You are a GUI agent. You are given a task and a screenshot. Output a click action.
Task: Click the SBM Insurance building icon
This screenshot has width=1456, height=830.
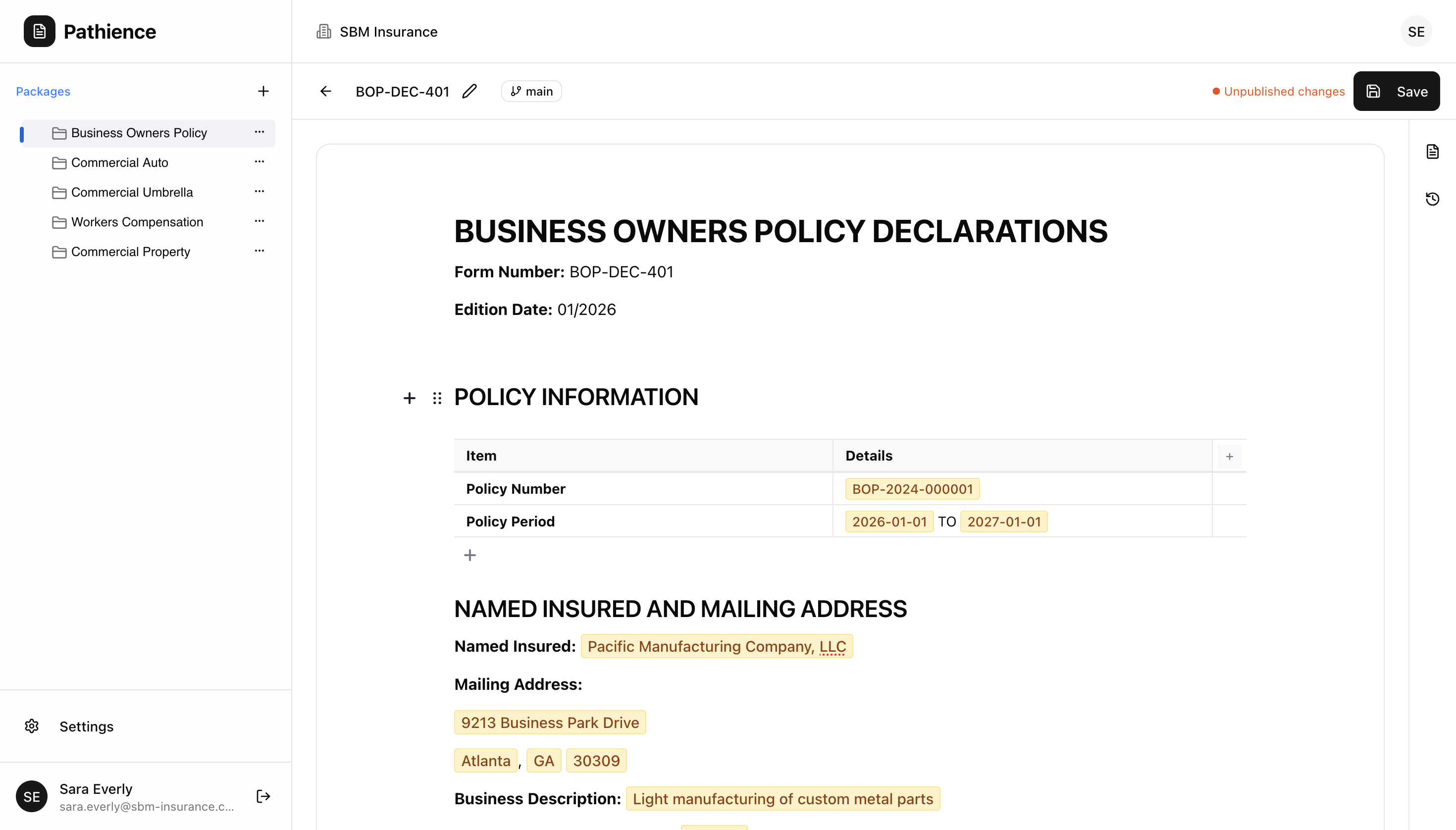[323, 31]
